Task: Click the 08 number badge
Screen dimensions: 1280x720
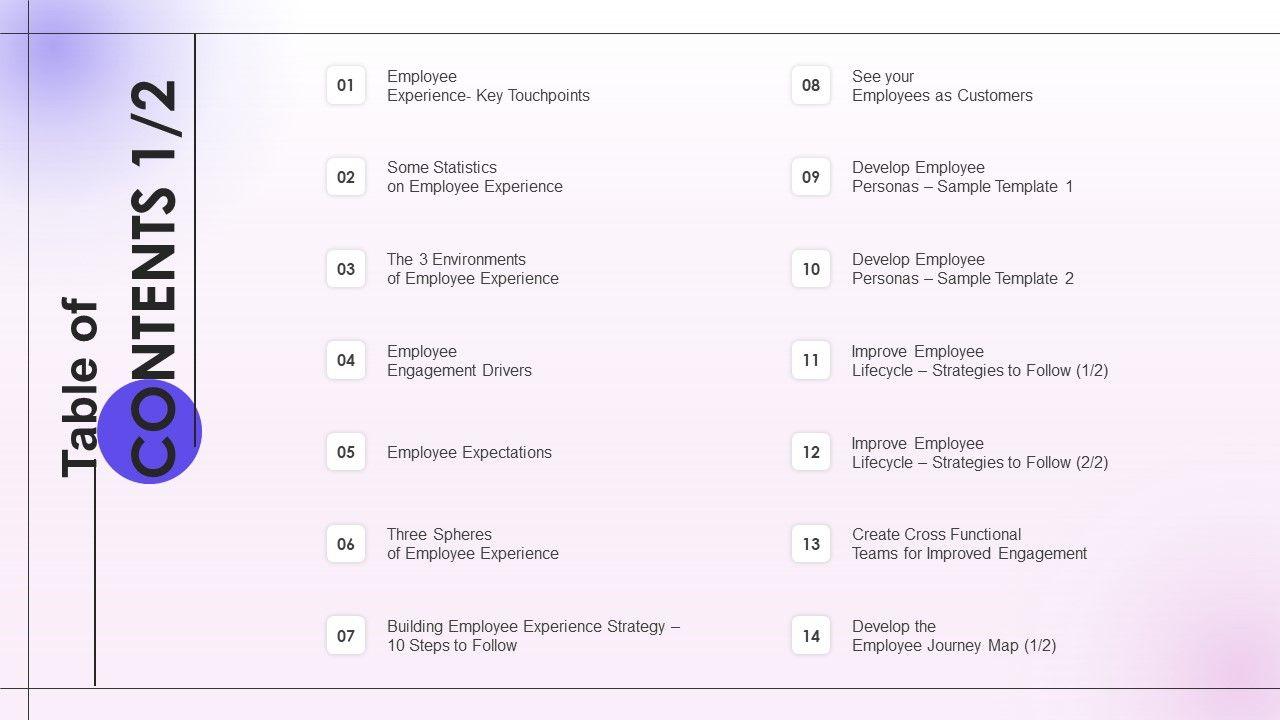Action: click(x=811, y=86)
